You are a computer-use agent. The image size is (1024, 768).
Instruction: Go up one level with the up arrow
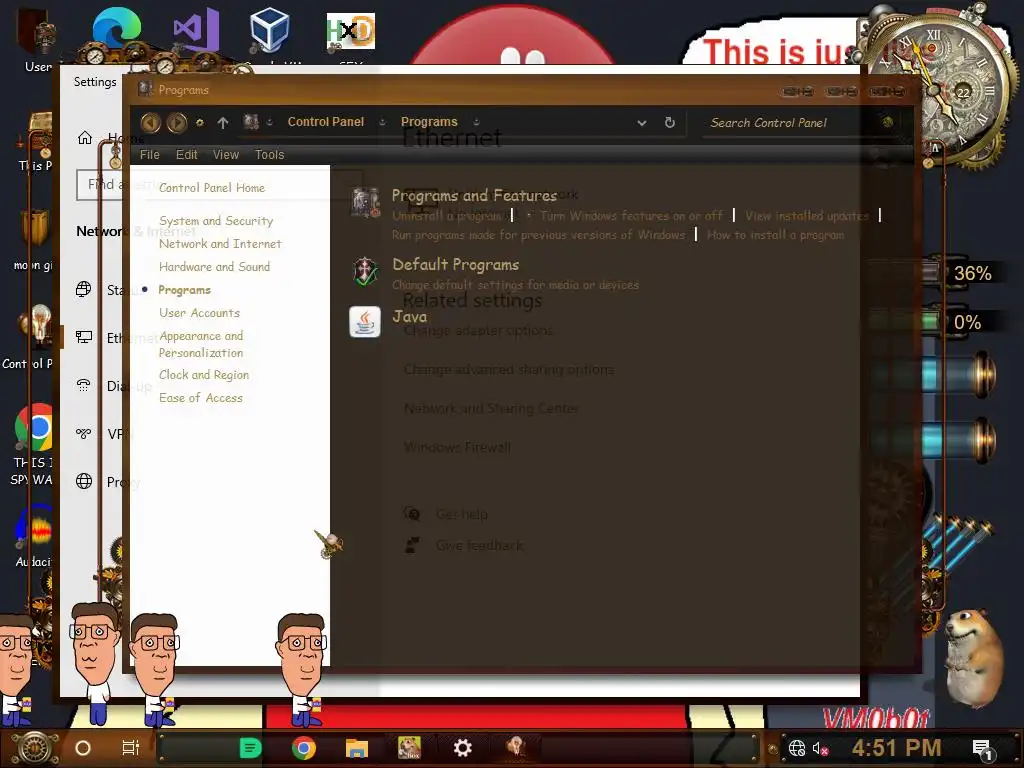223,122
